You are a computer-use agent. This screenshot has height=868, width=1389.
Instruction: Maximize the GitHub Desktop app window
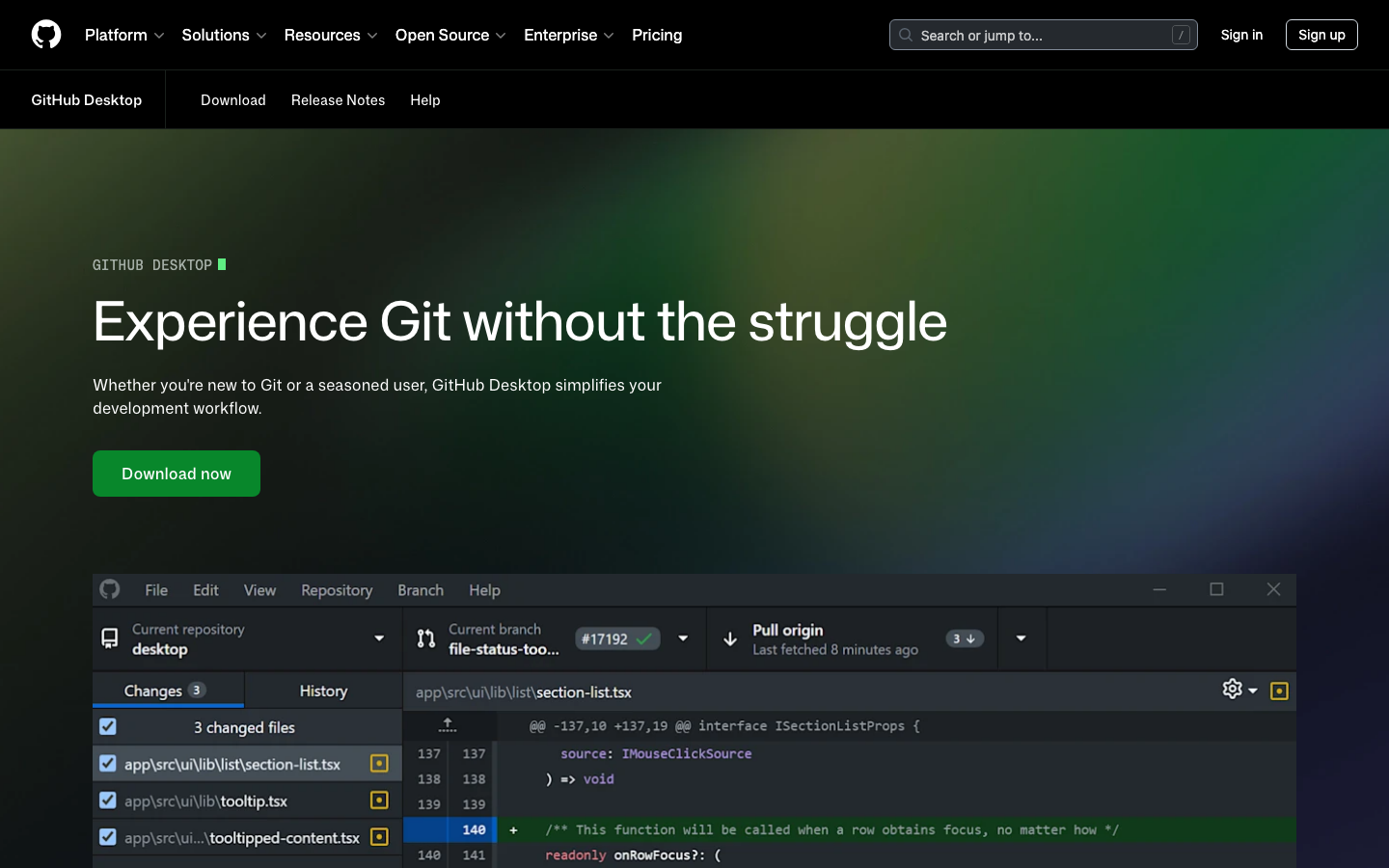(1216, 589)
